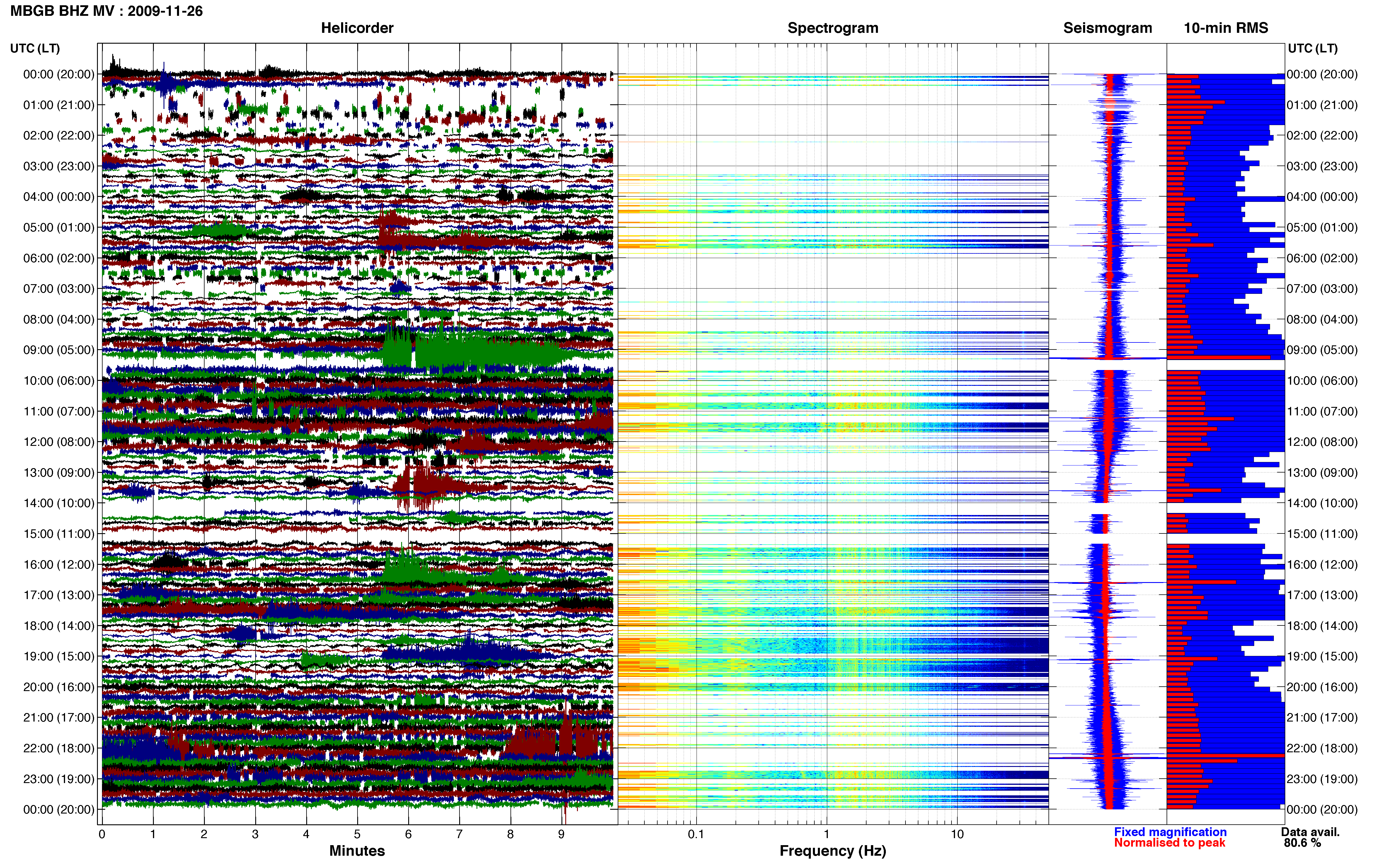Click the 'Fixed magnification' legend text
Viewport: 1389px width, 868px height.
pyautogui.click(x=1170, y=832)
